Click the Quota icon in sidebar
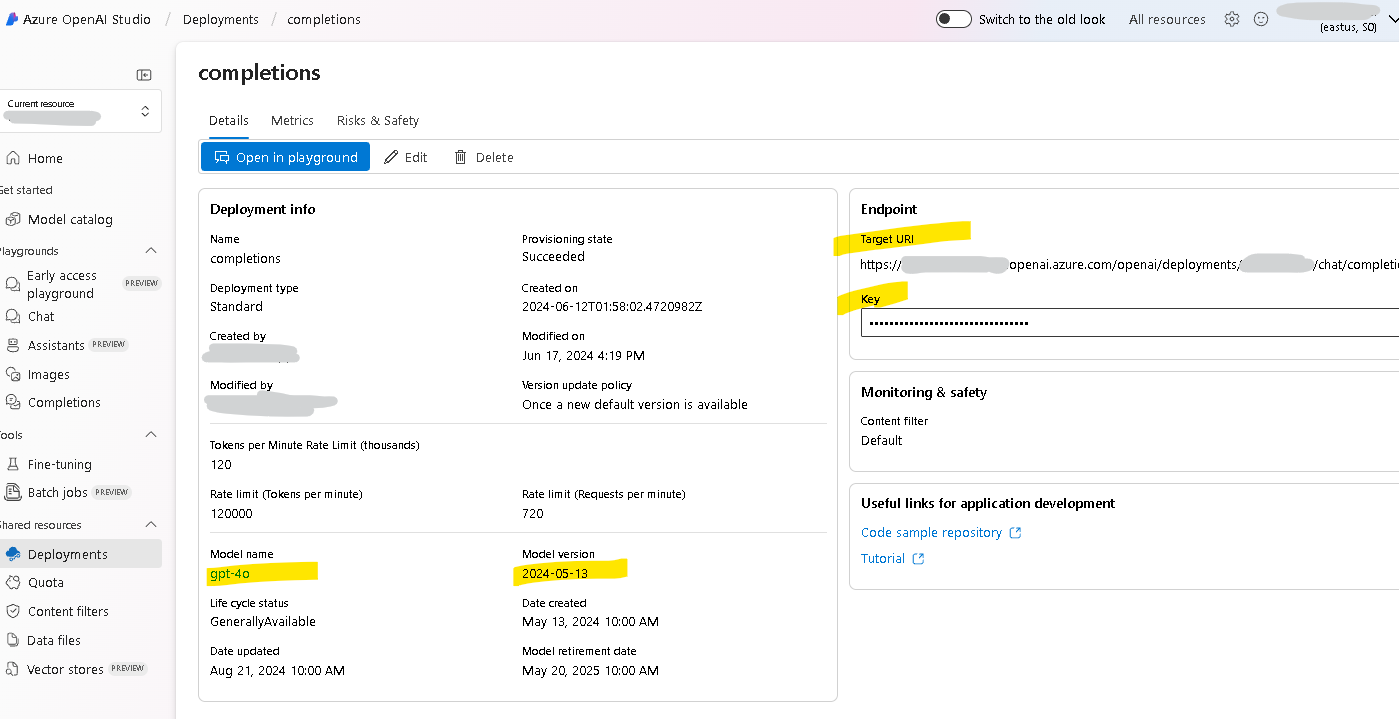 (13, 582)
